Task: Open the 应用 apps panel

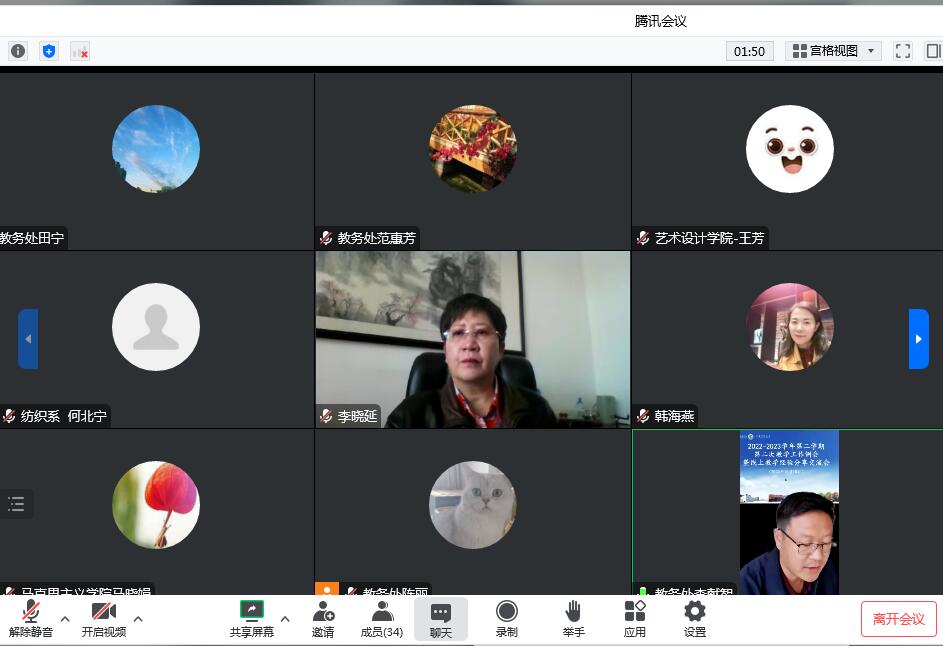Action: 635,619
